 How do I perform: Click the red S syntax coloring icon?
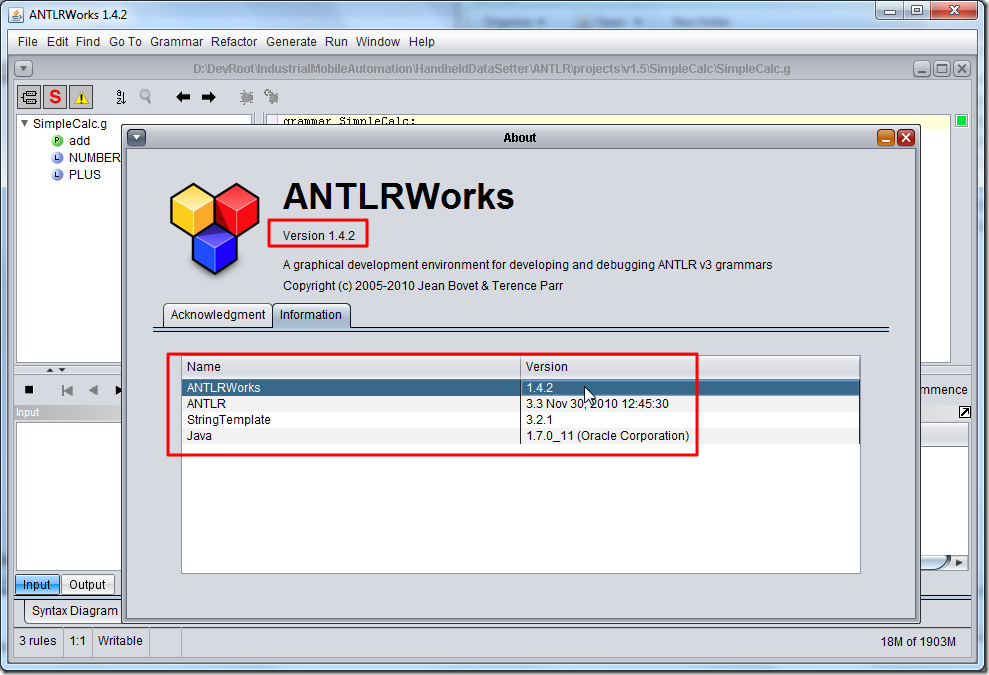coord(56,97)
